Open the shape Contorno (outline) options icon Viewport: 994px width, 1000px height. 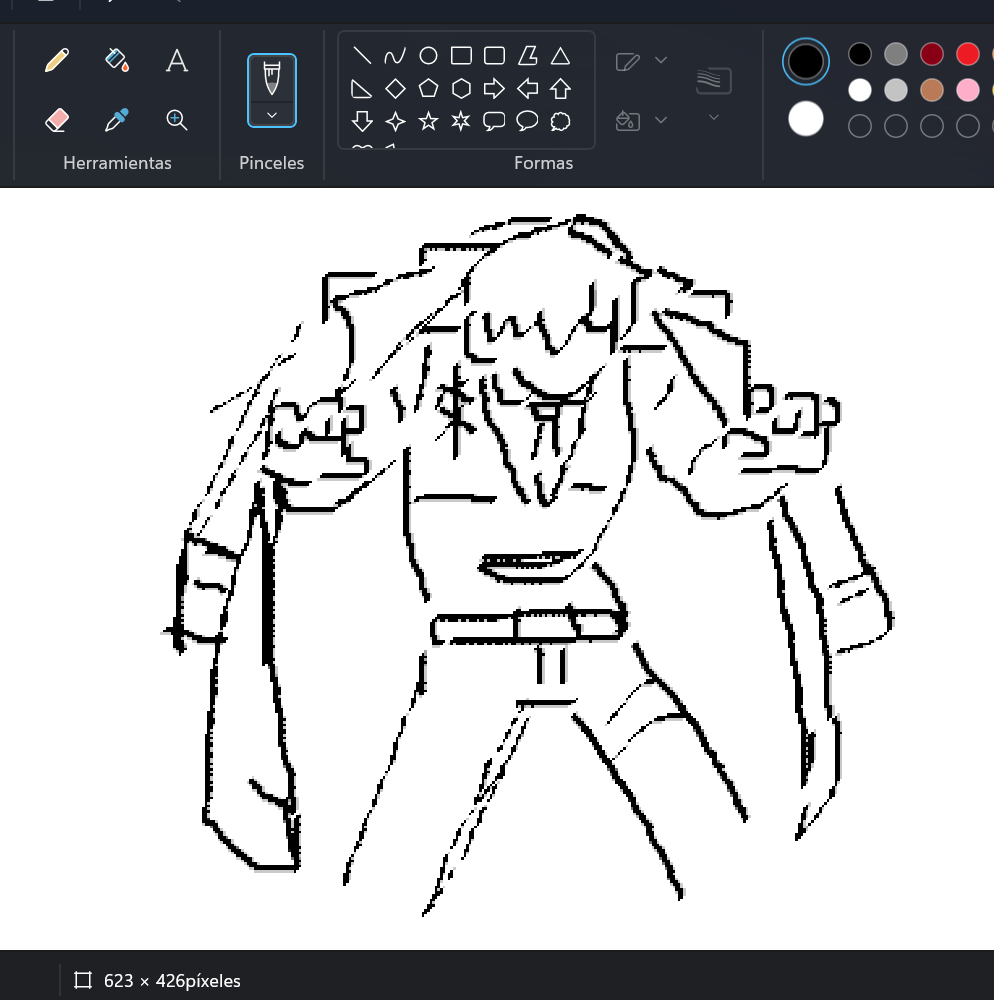point(628,60)
